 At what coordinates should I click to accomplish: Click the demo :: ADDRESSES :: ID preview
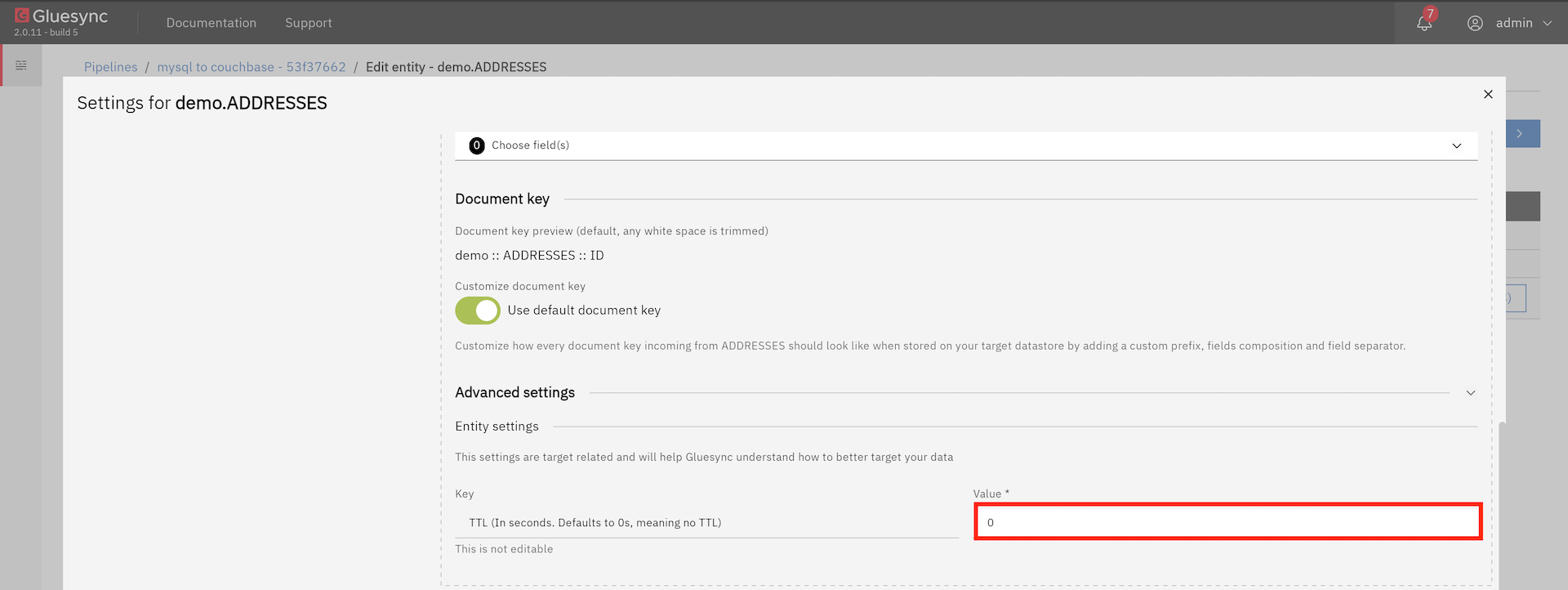coord(529,256)
